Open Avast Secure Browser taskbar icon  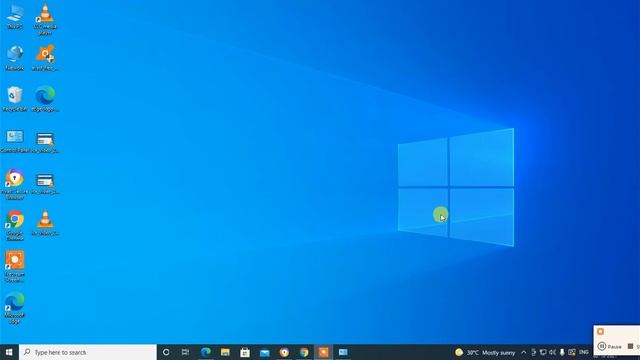284,352
